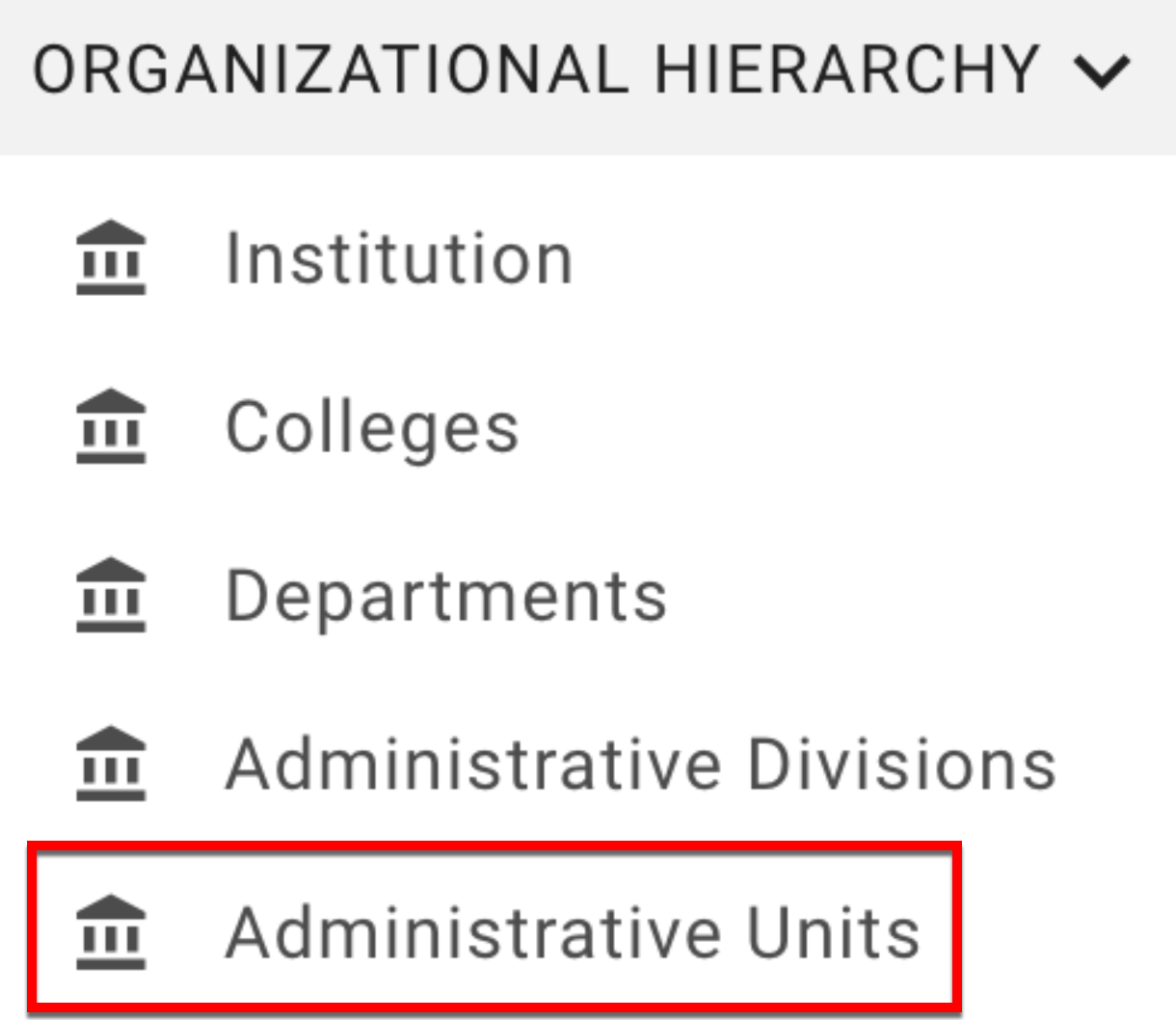Open the Institution menu item

(399, 258)
